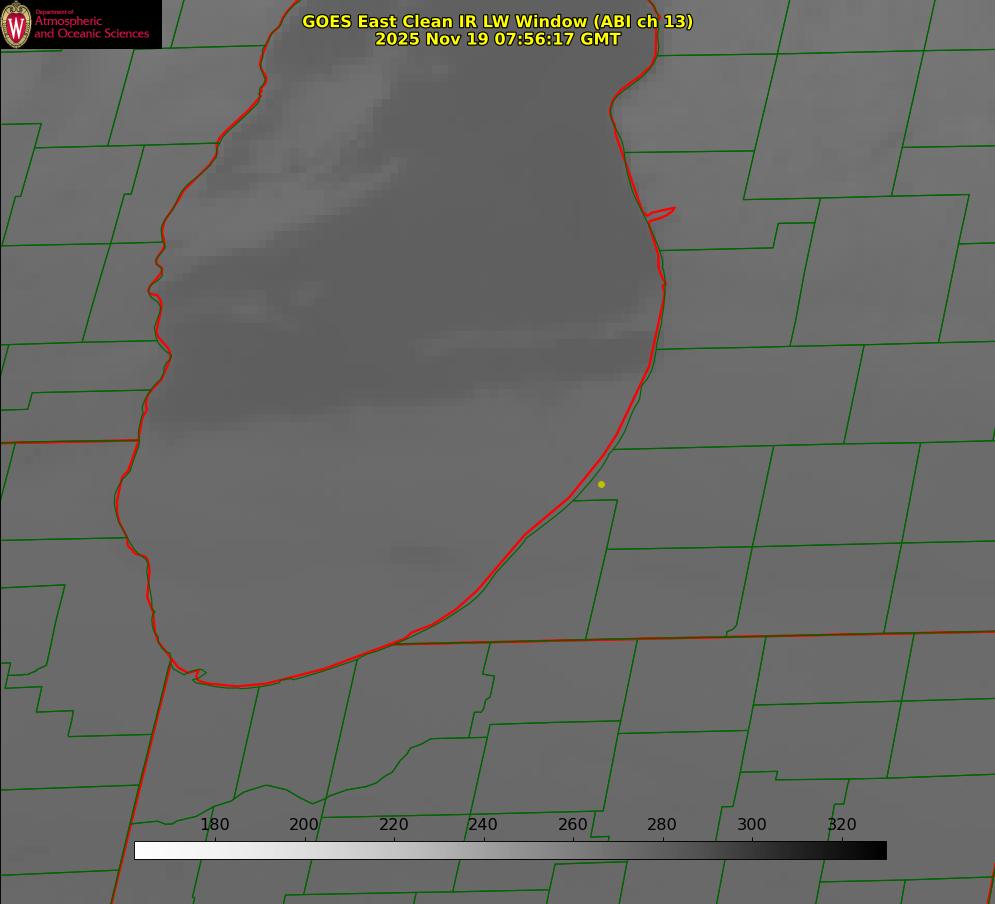Click the 280 label on the colorbar
The image size is (995, 904).
point(662,825)
